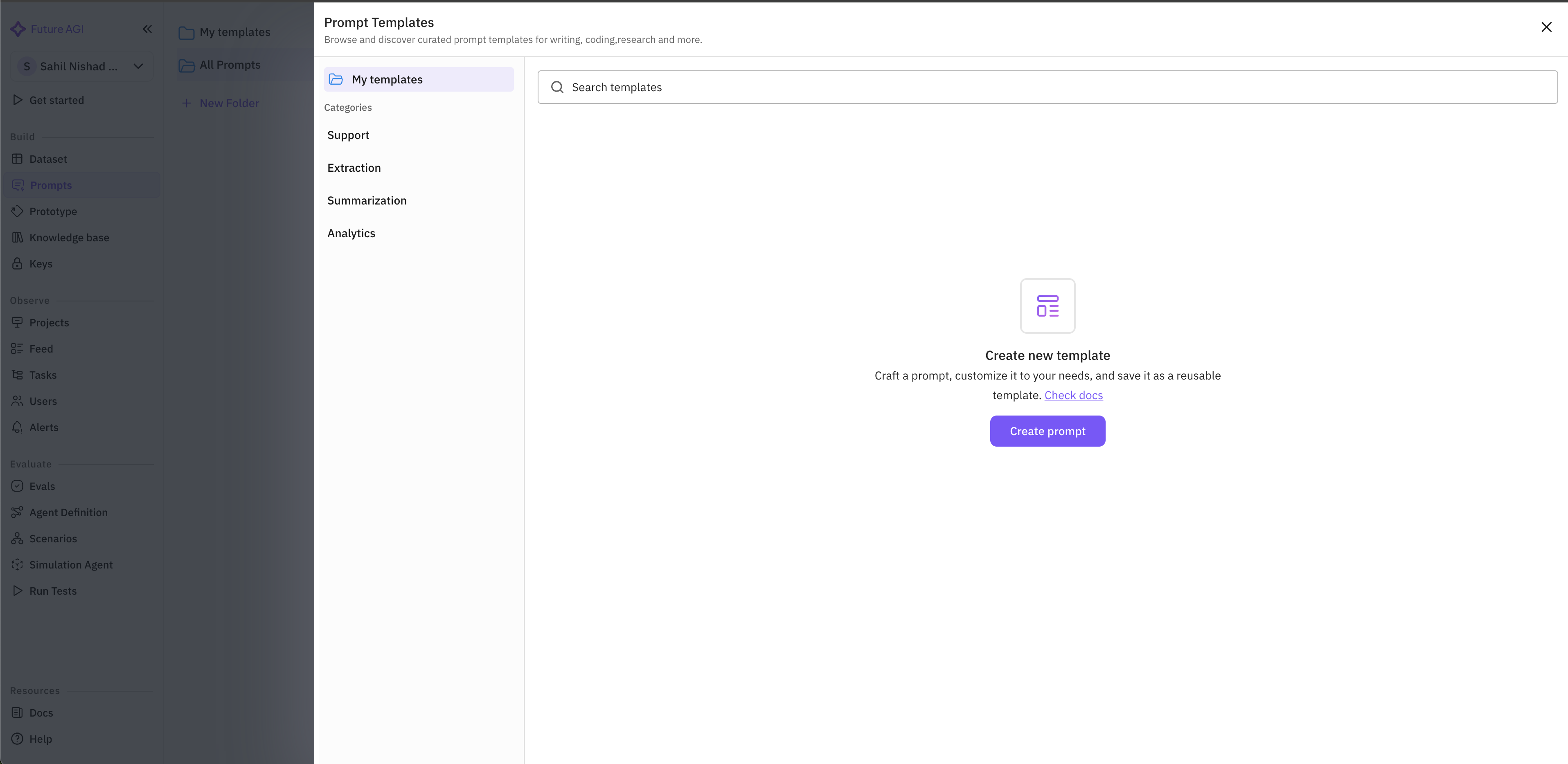Viewport: 1568px width, 764px height.
Task: Collapse the left sidebar
Action: (x=147, y=29)
